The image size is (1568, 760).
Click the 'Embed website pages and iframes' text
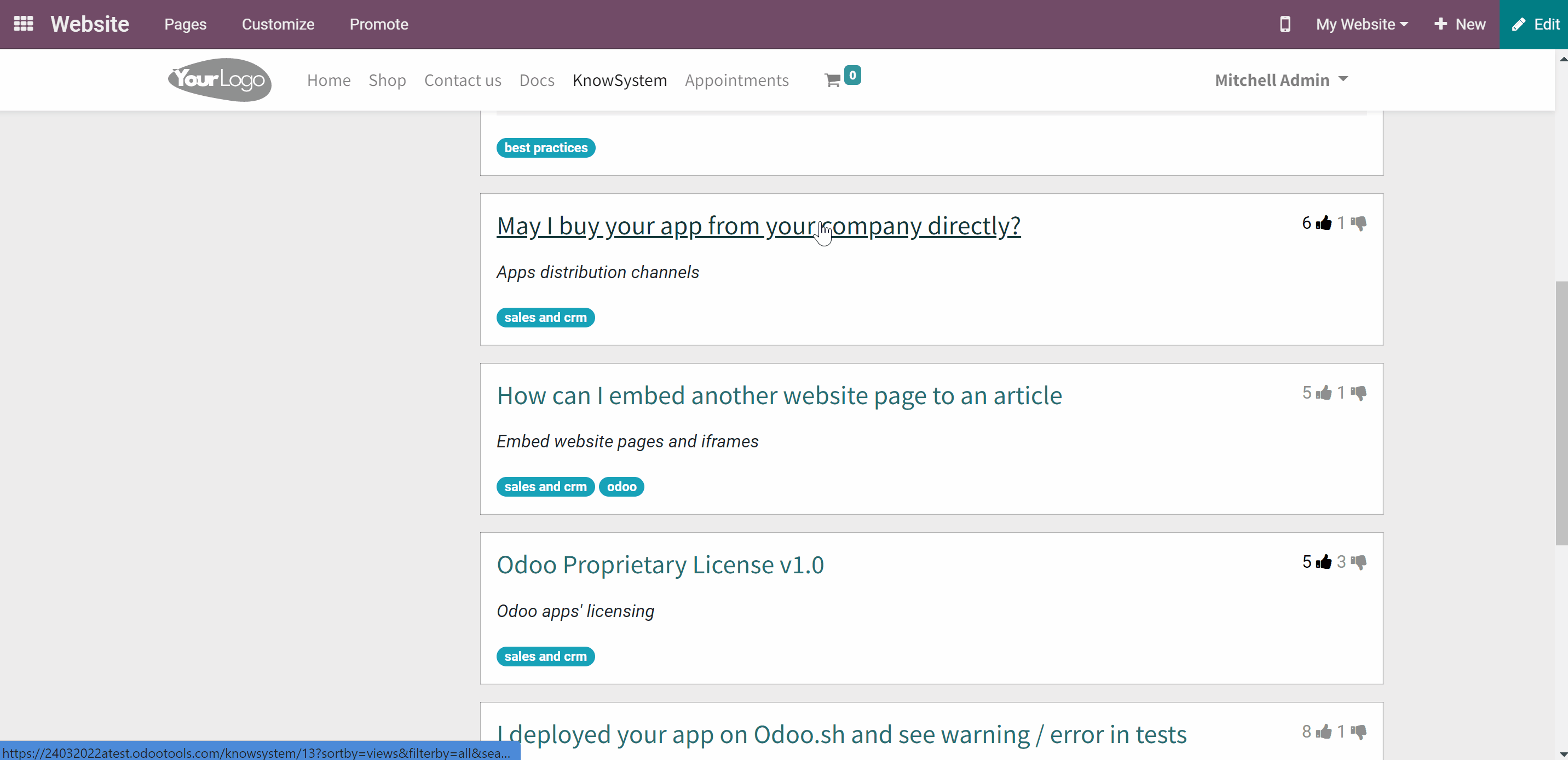pos(627,441)
